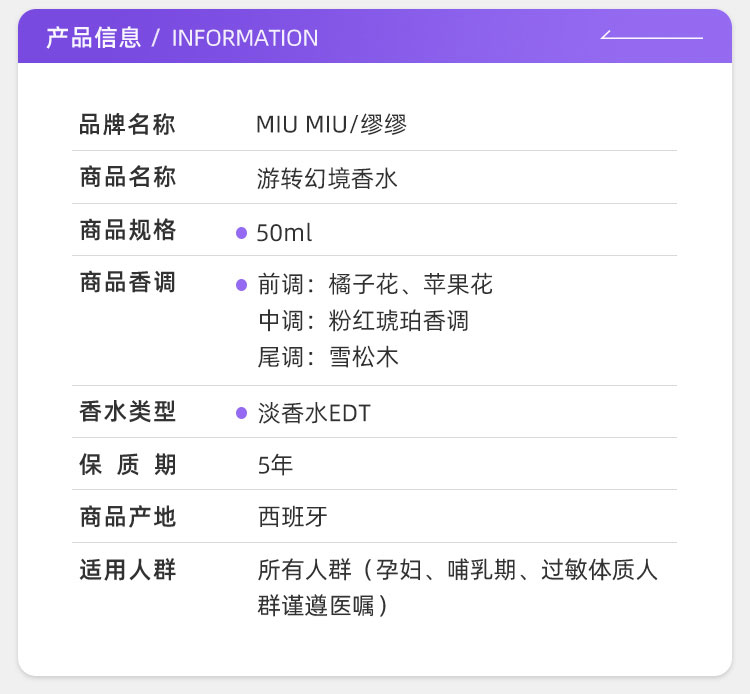This screenshot has height=694, width=750.
Task: Select the 中调:粉红琥珀香调 line
Action: point(363,321)
